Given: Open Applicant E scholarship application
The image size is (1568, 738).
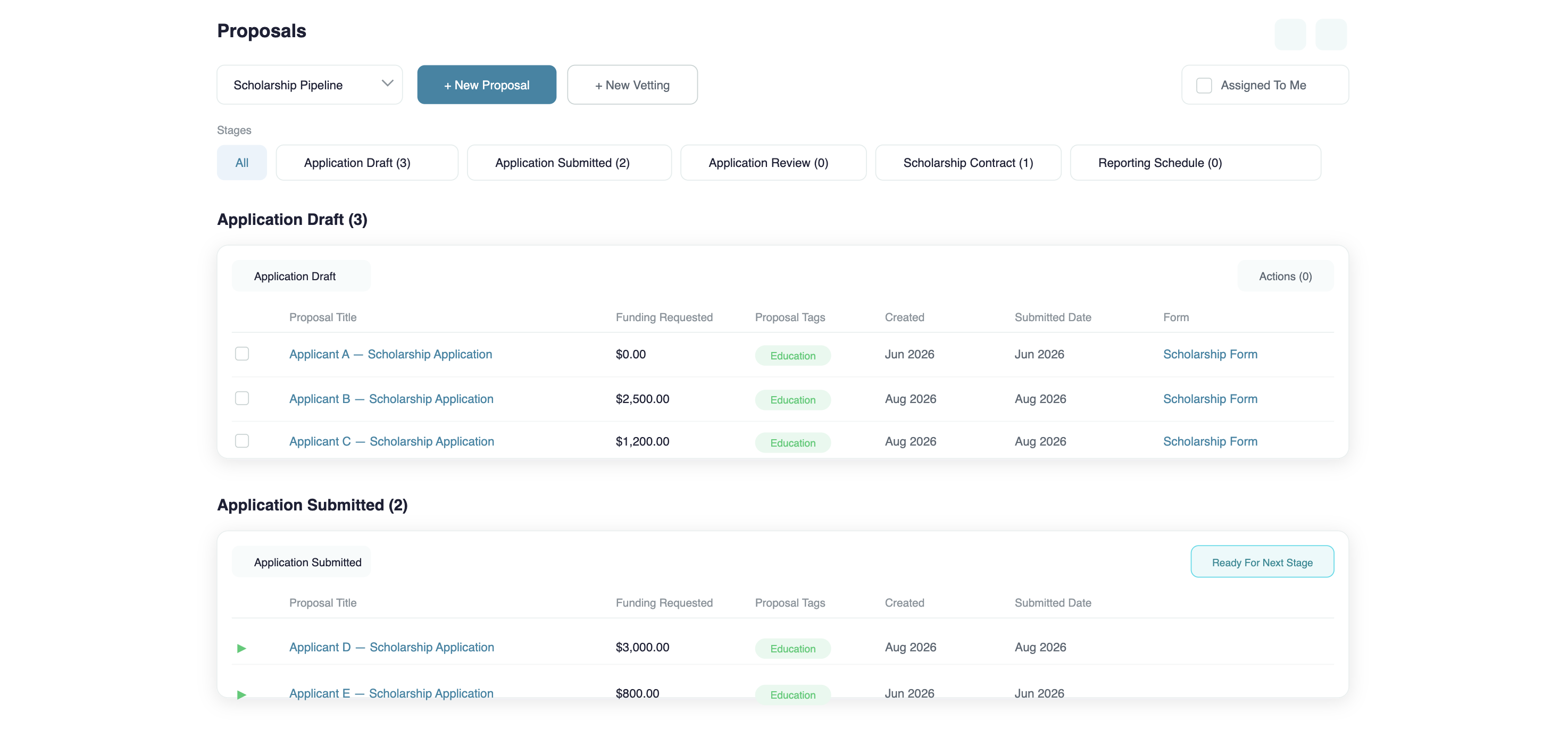Looking at the screenshot, I should click(391, 693).
